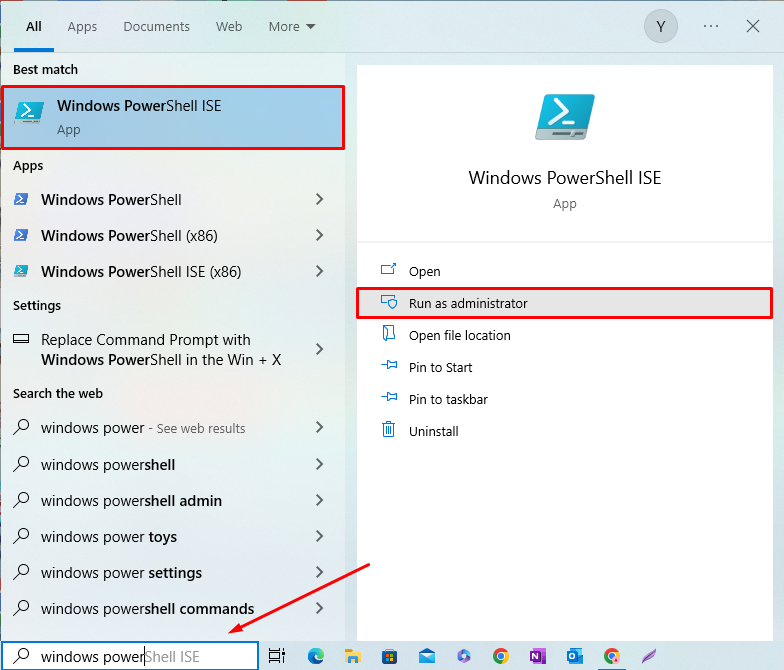Screen dimensions: 784x670
Task: Choose Pin to Start
Action: 565,368
